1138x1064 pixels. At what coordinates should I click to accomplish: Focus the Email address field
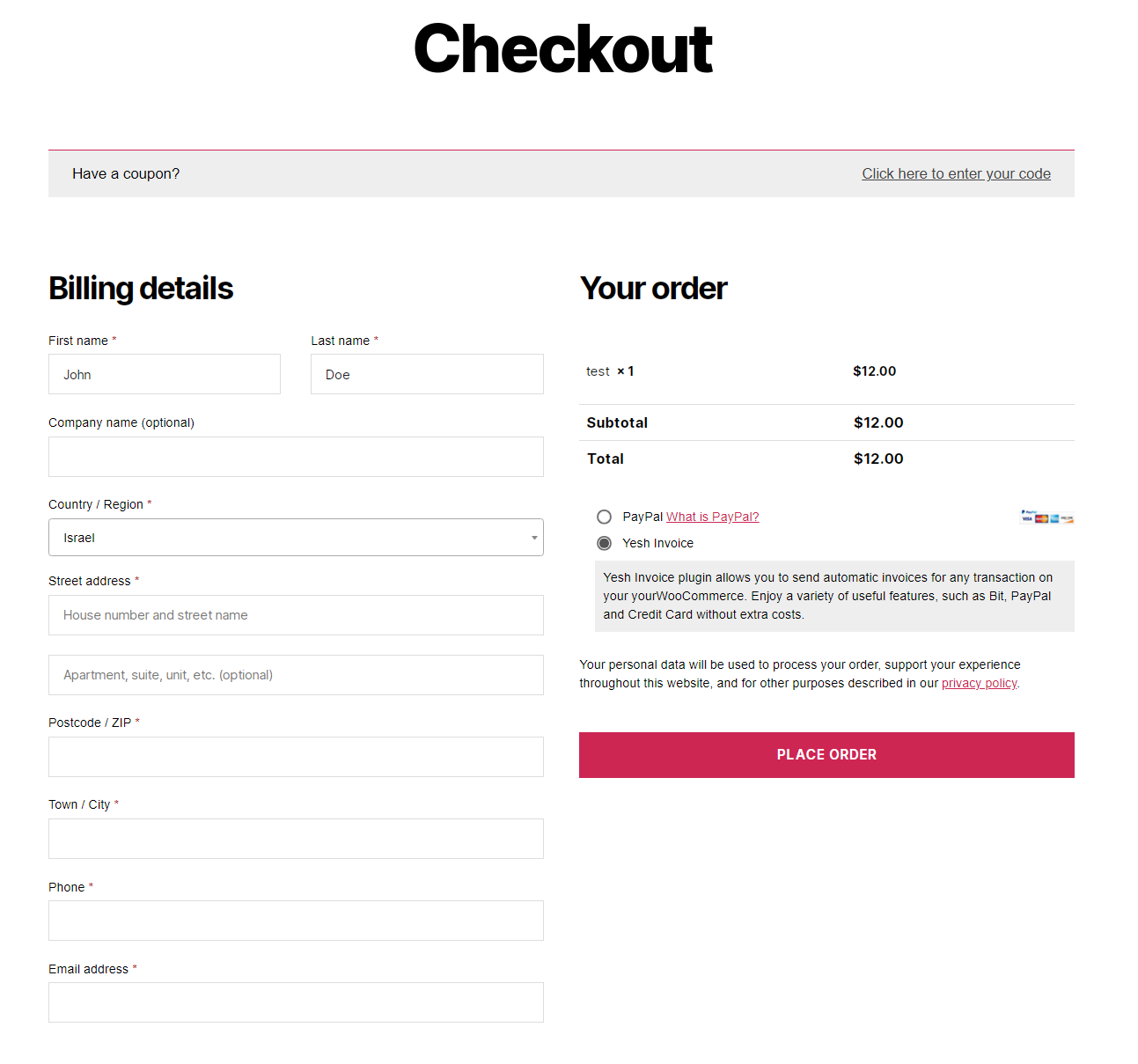click(x=296, y=1002)
